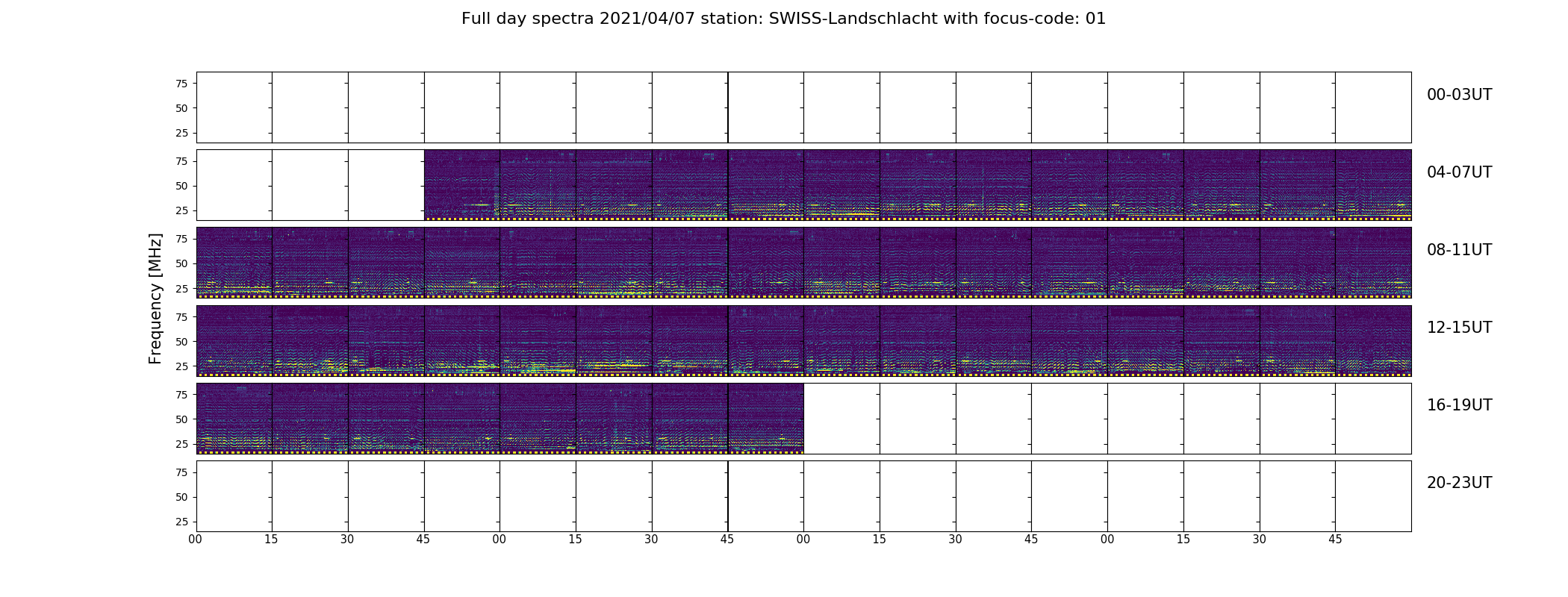
Task: Select first spectrogram tile in 12-15UT row
Action: click(x=234, y=340)
